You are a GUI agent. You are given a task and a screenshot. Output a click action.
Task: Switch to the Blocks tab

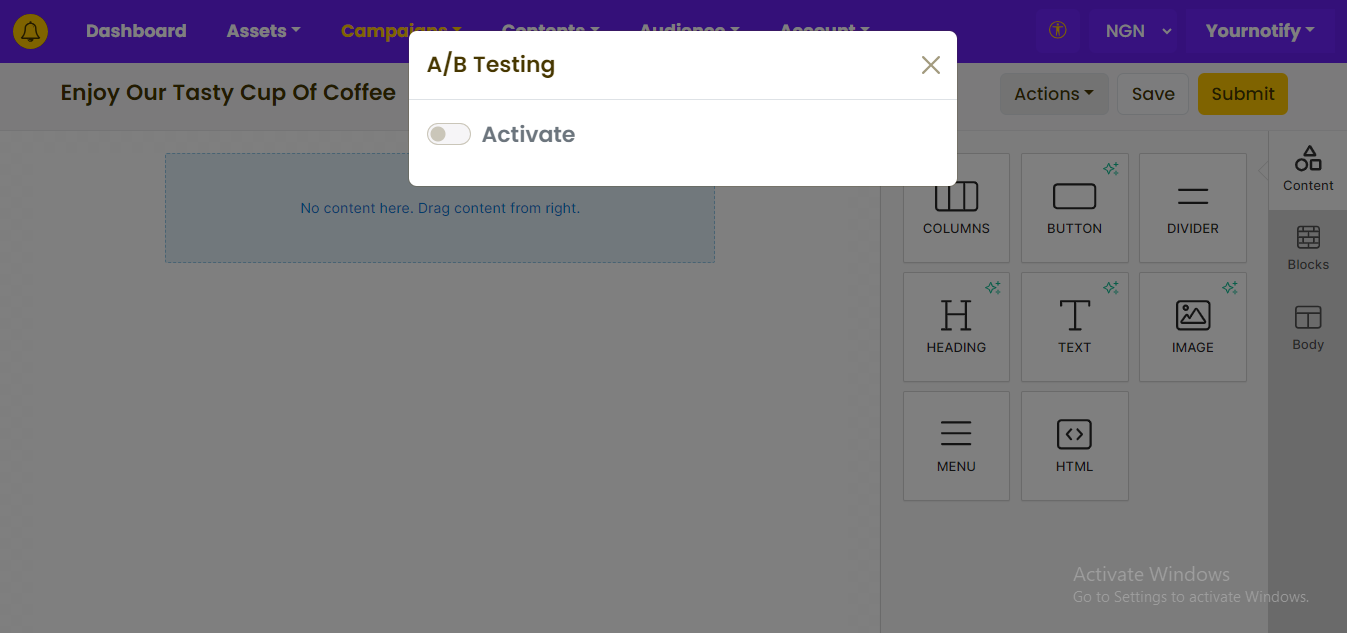1308,249
